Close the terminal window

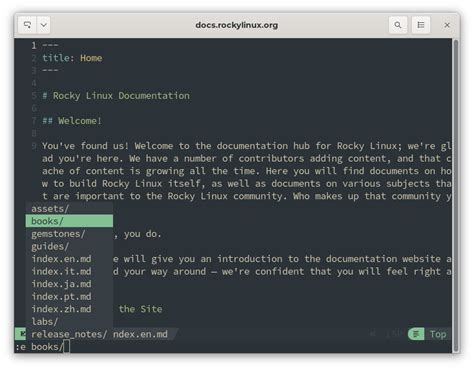[447, 25]
